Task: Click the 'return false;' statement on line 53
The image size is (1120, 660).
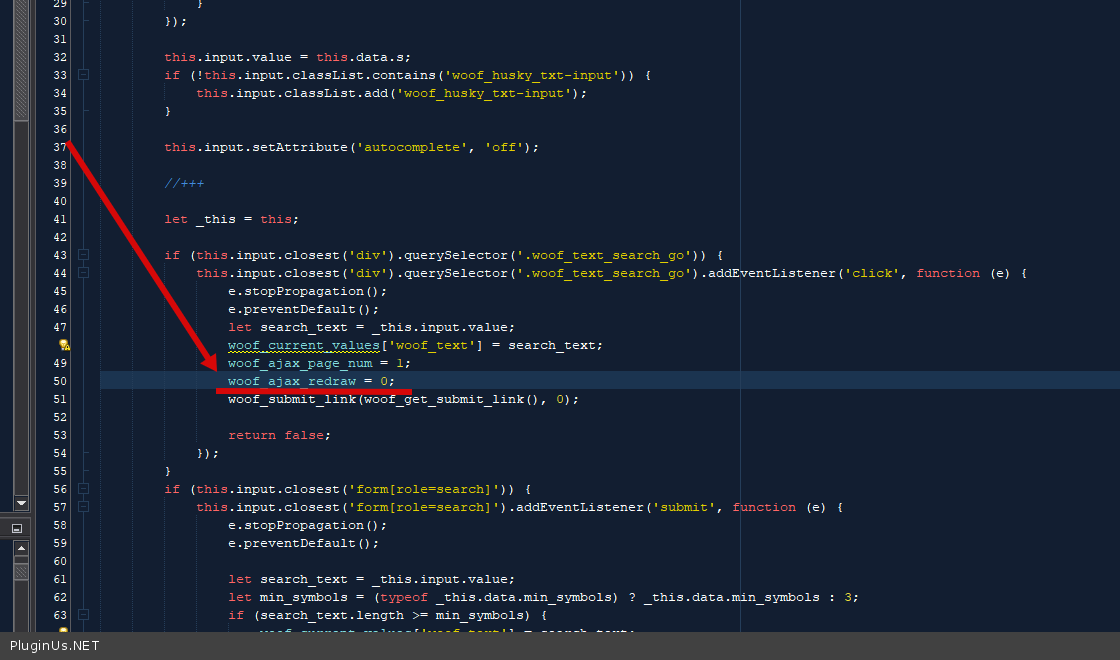Action: click(x=279, y=435)
